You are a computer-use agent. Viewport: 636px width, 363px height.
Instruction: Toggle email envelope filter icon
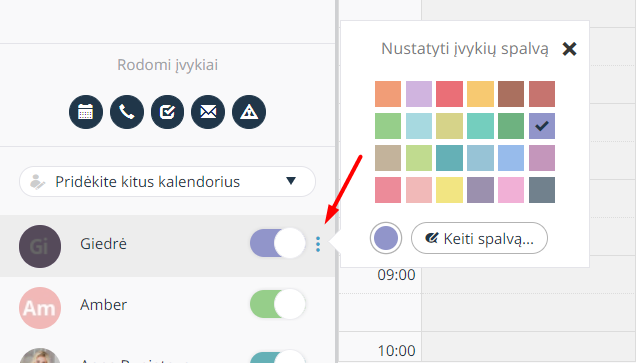pos(208,112)
